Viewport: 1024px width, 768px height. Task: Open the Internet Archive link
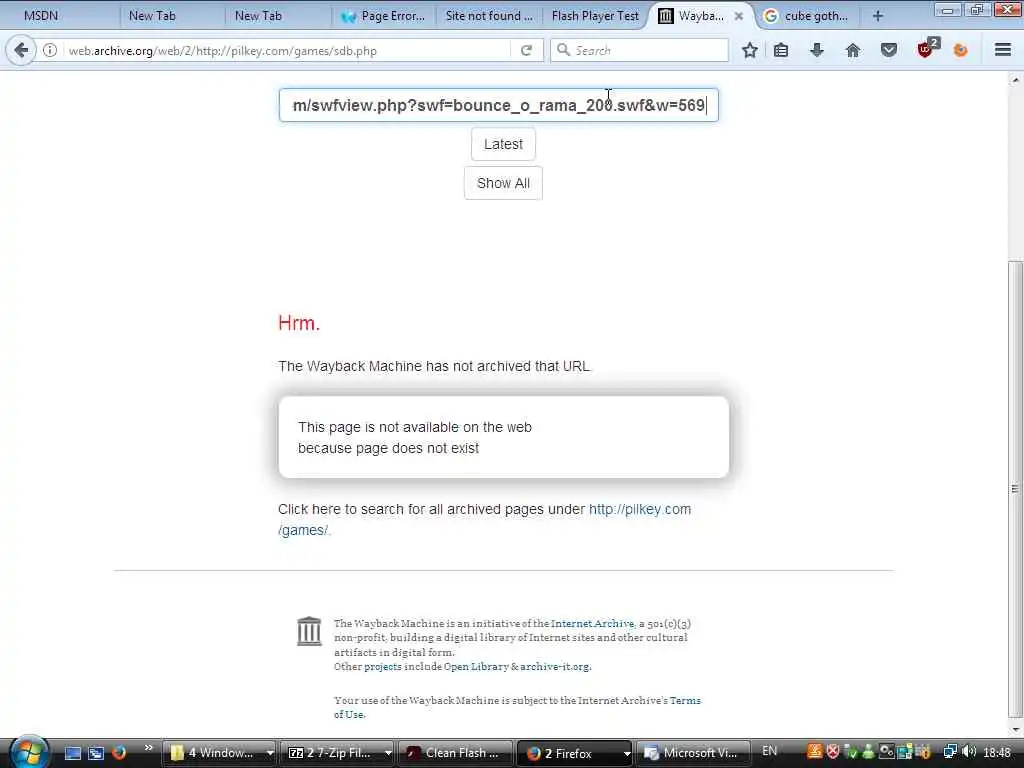[x=592, y=624]
